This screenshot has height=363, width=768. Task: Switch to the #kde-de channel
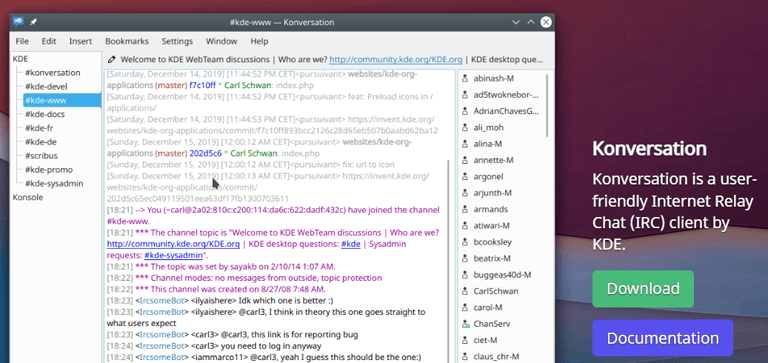click(40, 142)
